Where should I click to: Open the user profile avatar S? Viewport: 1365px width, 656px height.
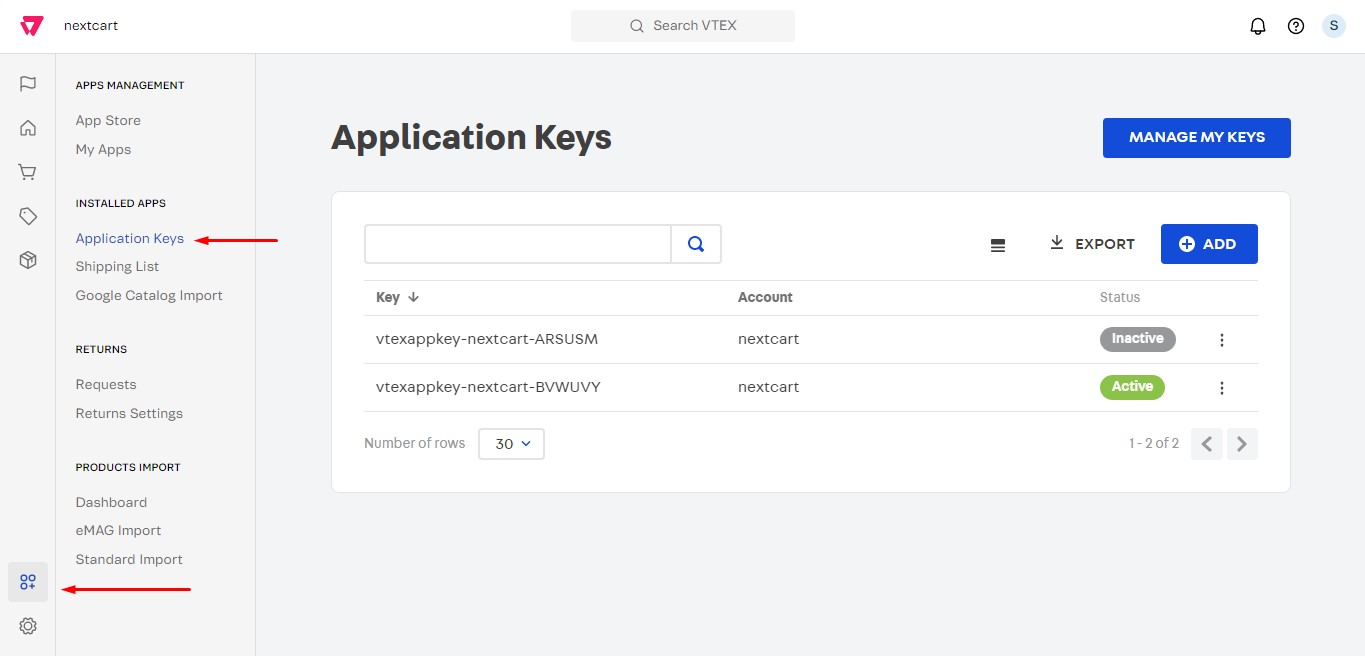[1333, 26]
